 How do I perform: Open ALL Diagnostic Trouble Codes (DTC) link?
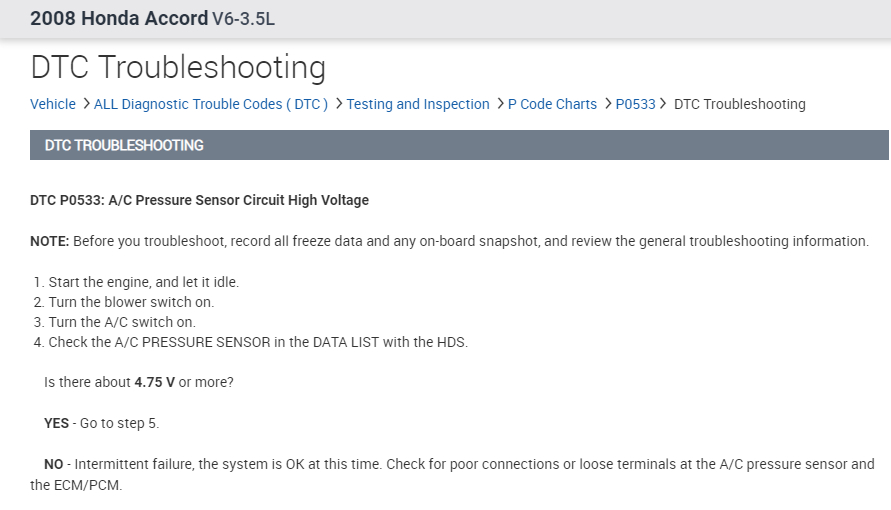tap(211, 104)
